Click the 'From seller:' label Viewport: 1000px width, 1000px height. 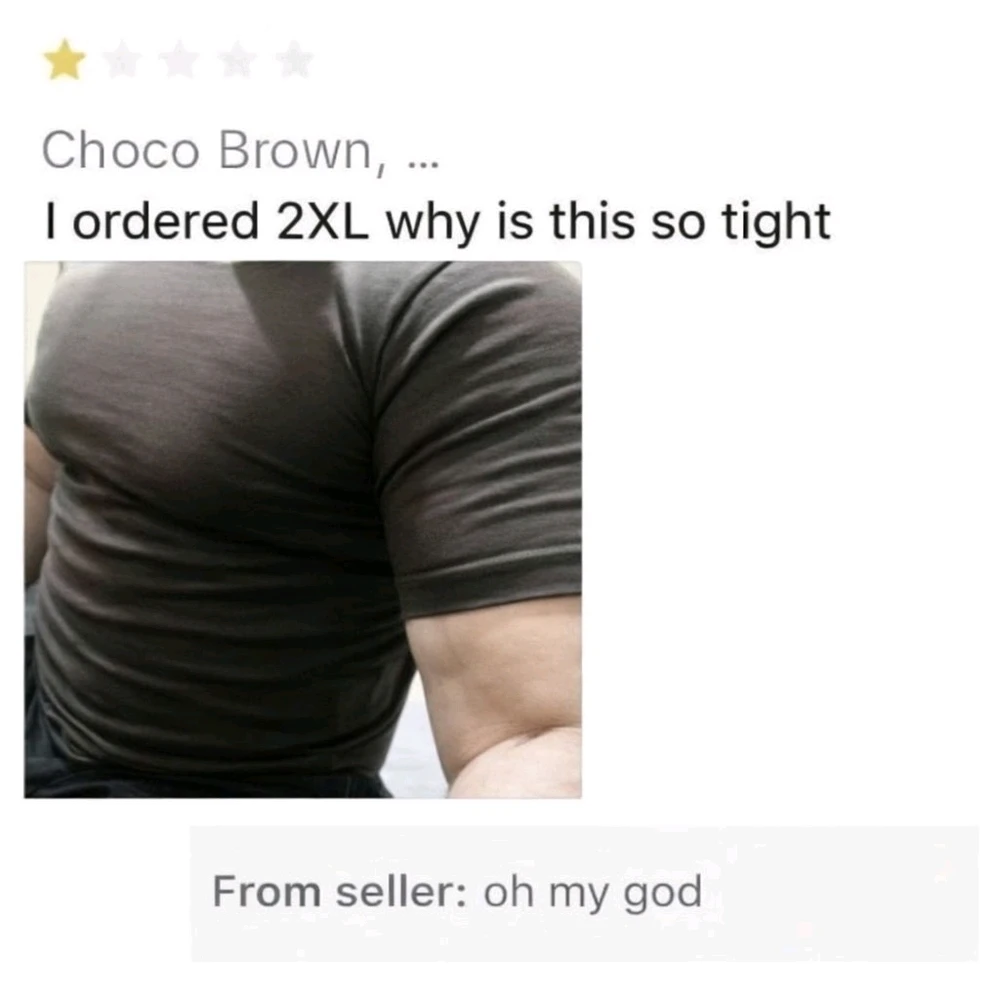(339, 891)
